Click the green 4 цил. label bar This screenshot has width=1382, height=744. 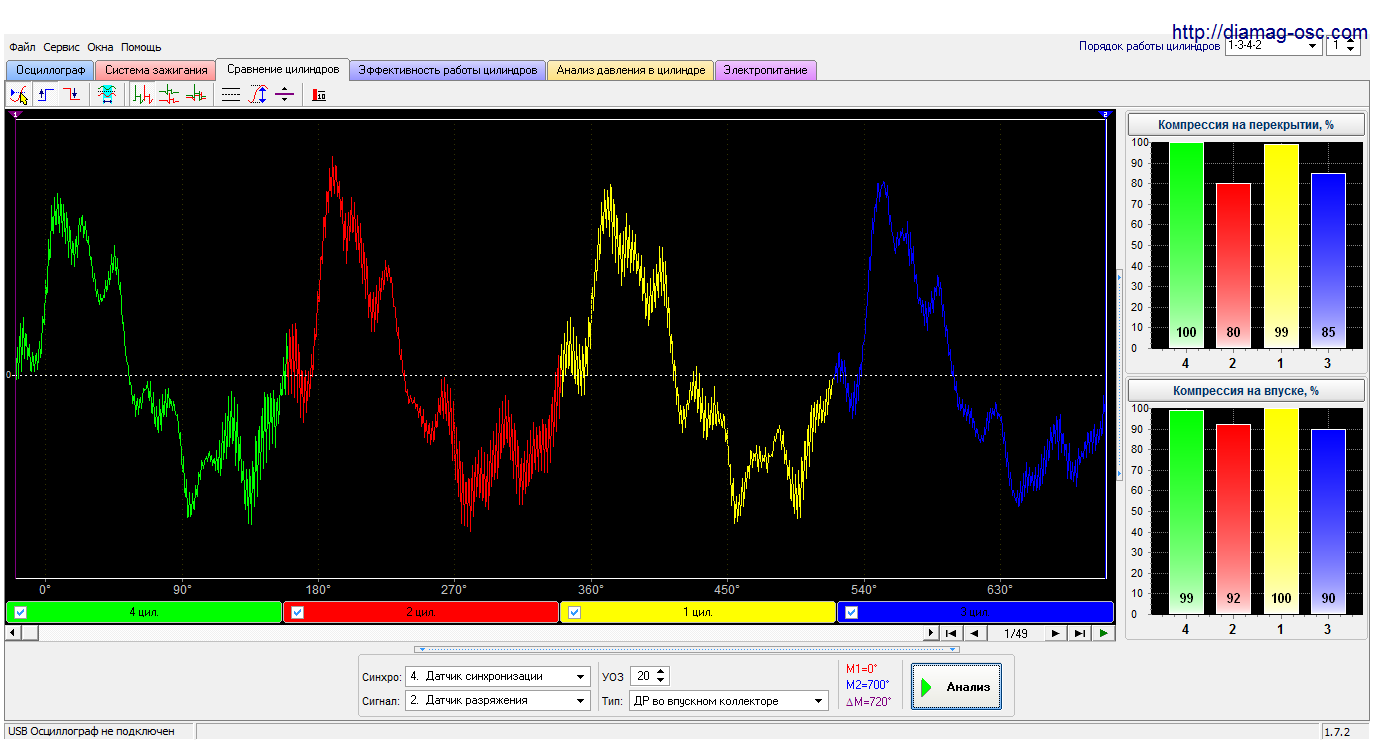click(144, 612)
